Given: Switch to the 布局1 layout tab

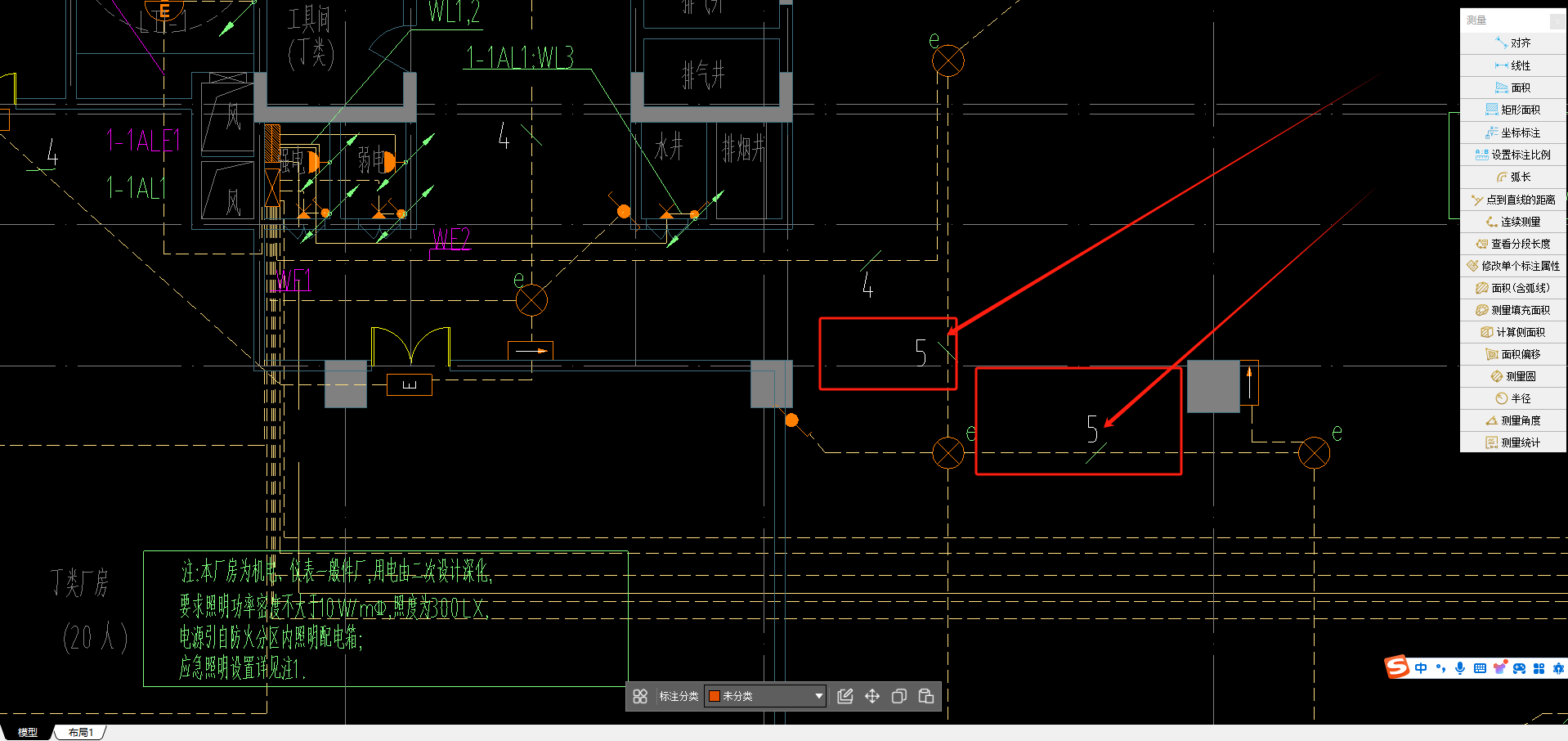Looking at the screenshot, I should [81, 733].
